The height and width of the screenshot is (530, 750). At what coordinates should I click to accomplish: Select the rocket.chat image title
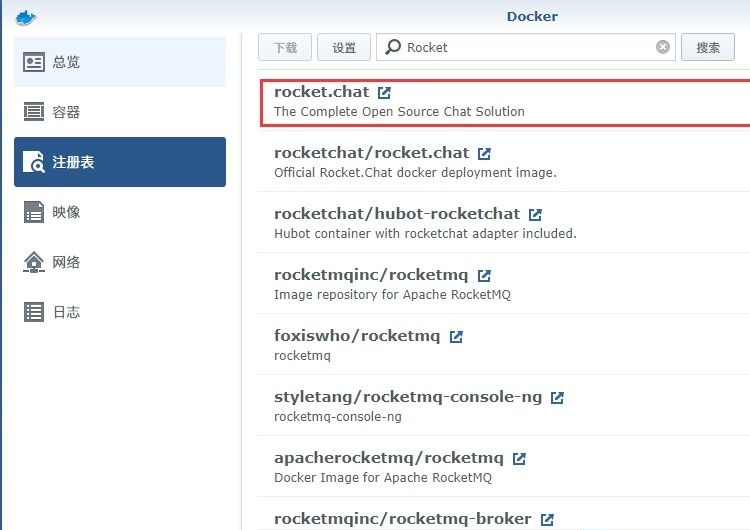click(321, 92)
